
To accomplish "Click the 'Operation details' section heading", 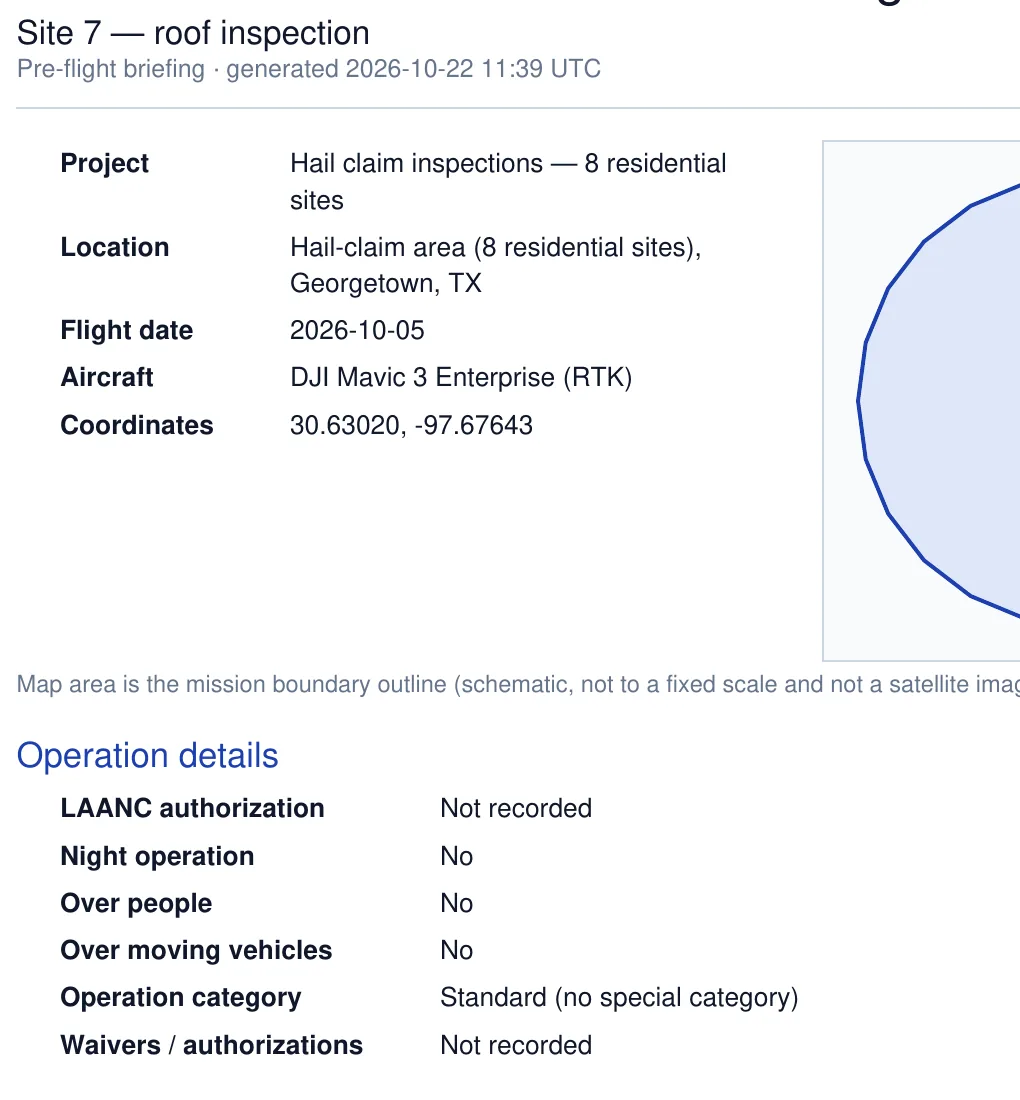I will pos(147,756).
